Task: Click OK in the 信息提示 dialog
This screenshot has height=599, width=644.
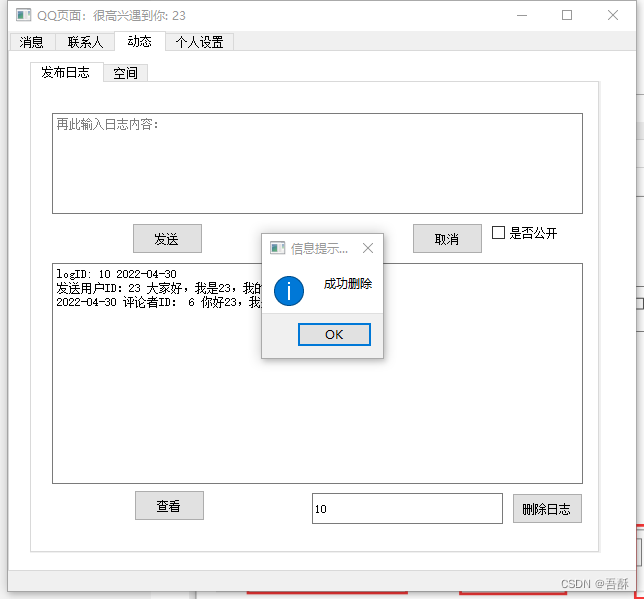Action: 334,334
